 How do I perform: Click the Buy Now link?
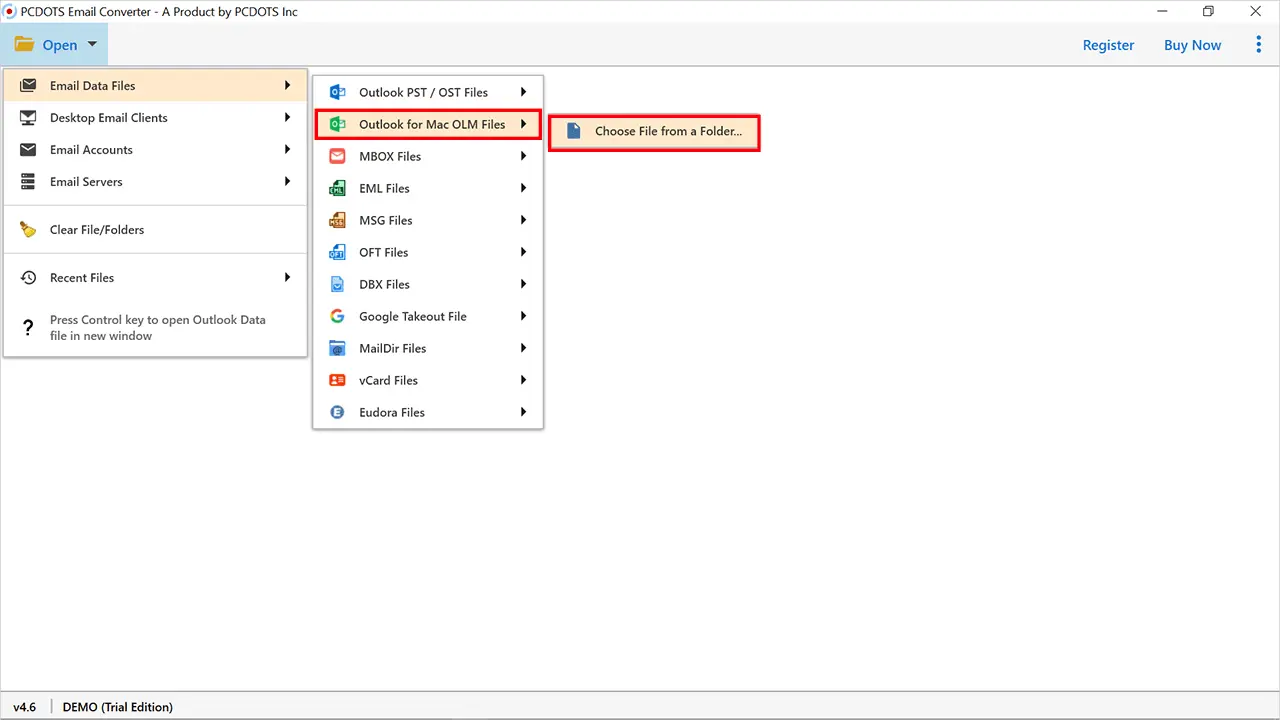[x=1192, y=45]
